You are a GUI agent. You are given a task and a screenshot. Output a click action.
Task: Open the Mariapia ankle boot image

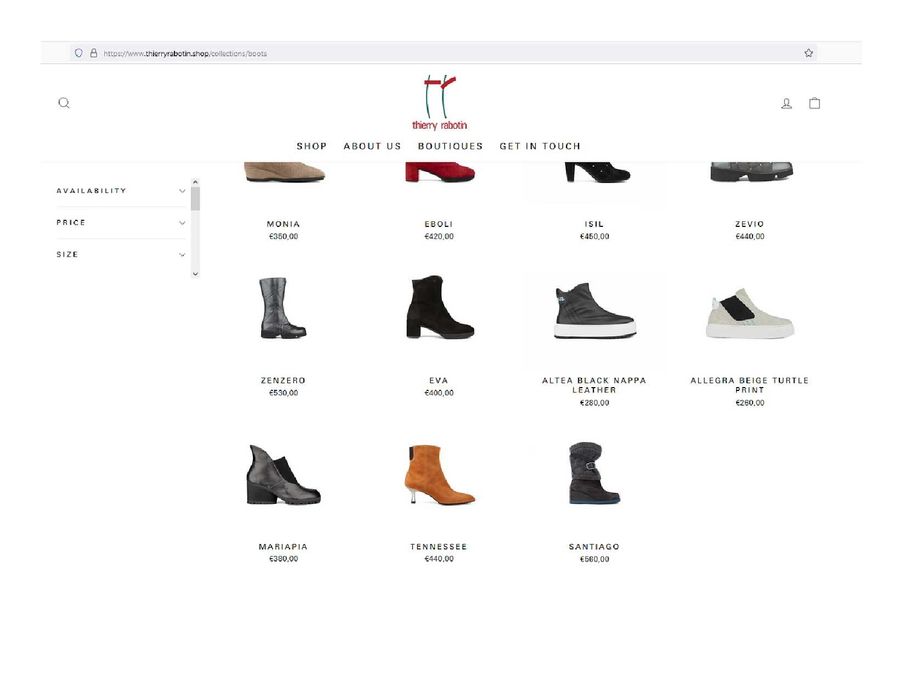(283, 475)
